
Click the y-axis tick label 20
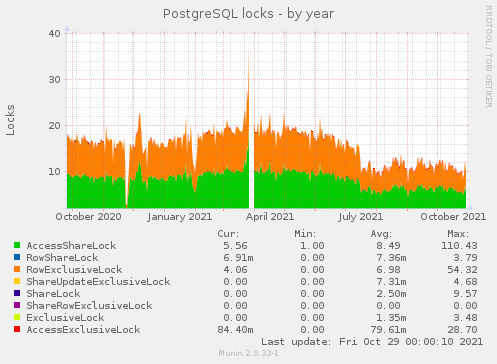point(55,125)
